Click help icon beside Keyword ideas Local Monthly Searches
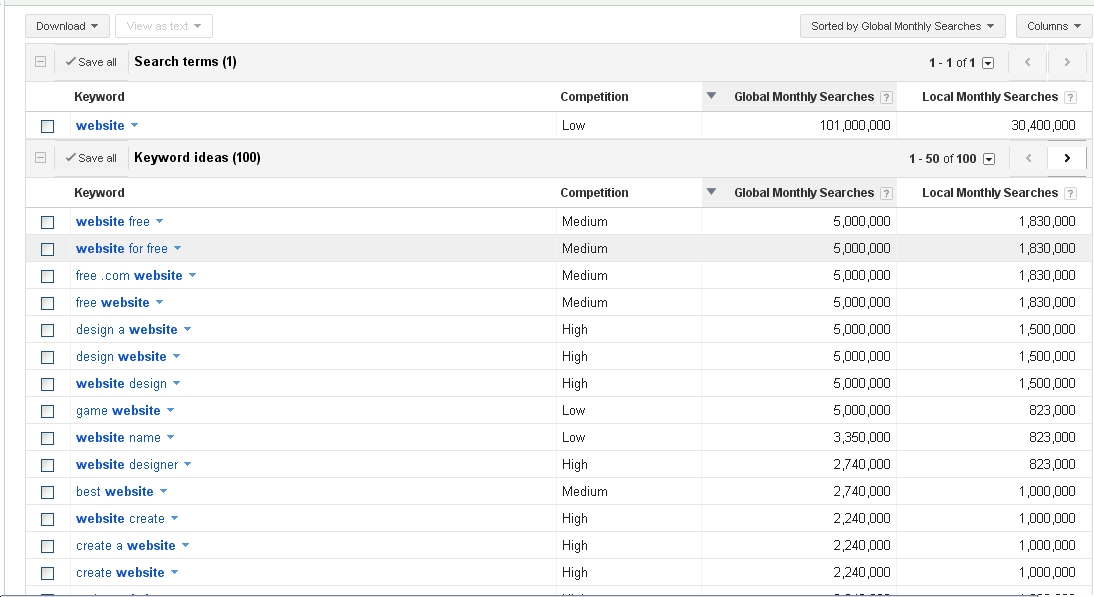 tap(1071, 194)
